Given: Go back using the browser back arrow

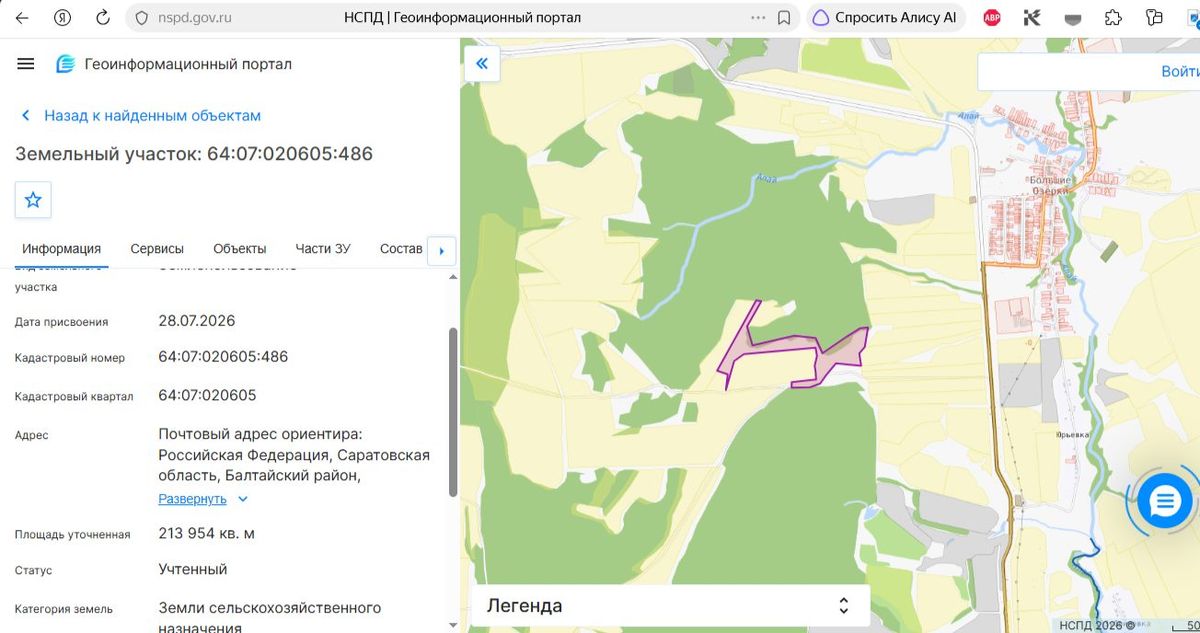Looking at the screenshot, I should (x=22, y=18).
